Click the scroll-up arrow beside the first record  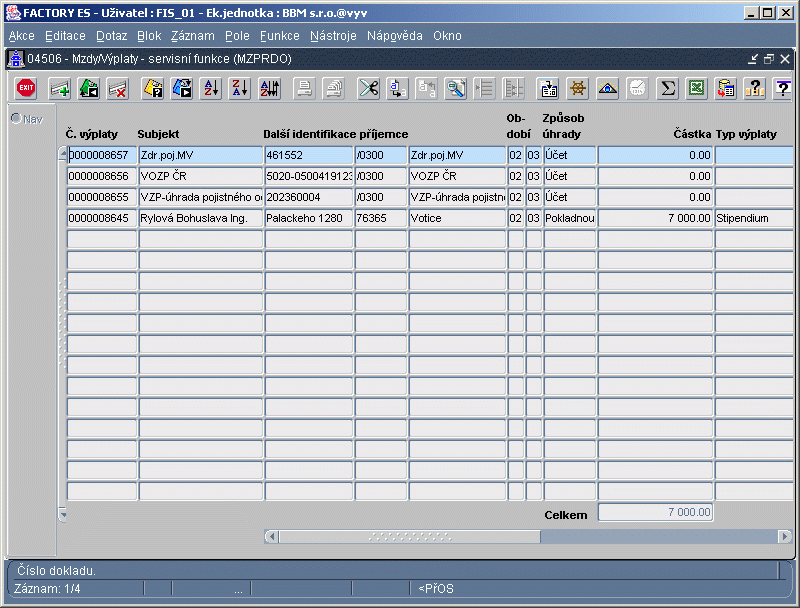(63, 154)
